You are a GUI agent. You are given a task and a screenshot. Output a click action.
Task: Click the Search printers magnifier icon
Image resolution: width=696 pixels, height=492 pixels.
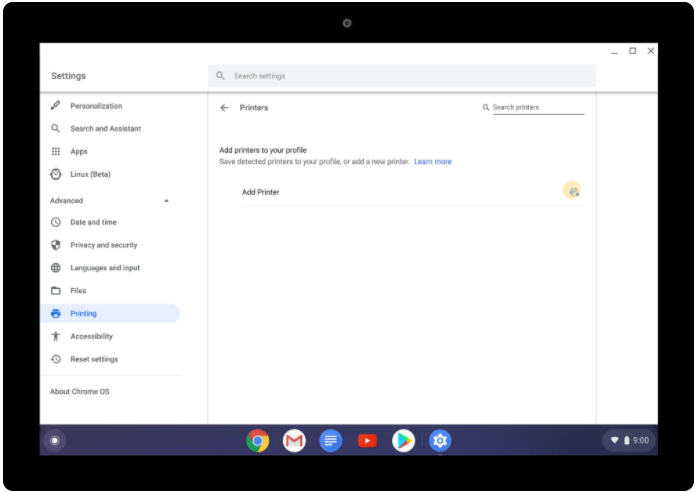pyautogui.click(x=486, y=107)
